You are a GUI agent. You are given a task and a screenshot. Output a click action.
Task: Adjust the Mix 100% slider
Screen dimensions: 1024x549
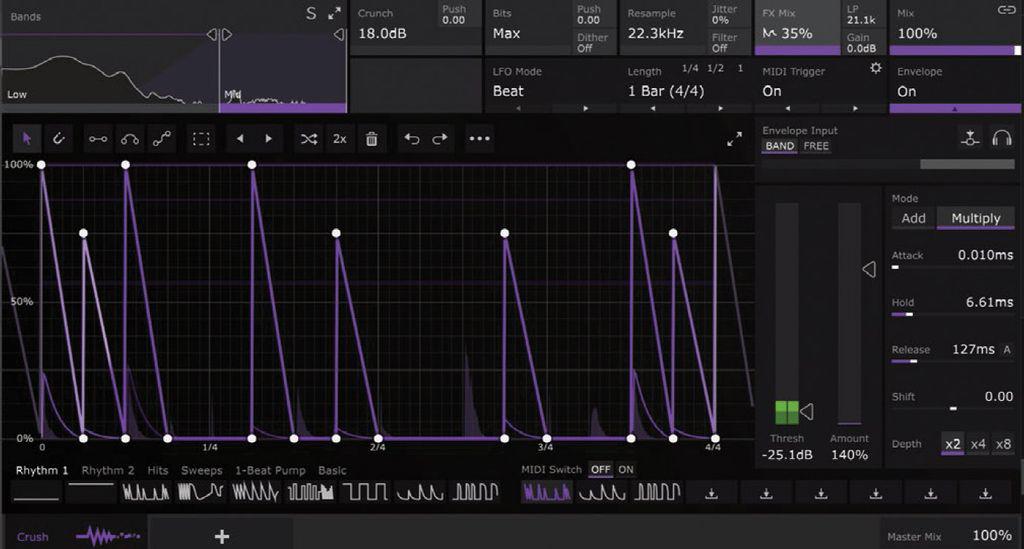(x=955, y=50)
